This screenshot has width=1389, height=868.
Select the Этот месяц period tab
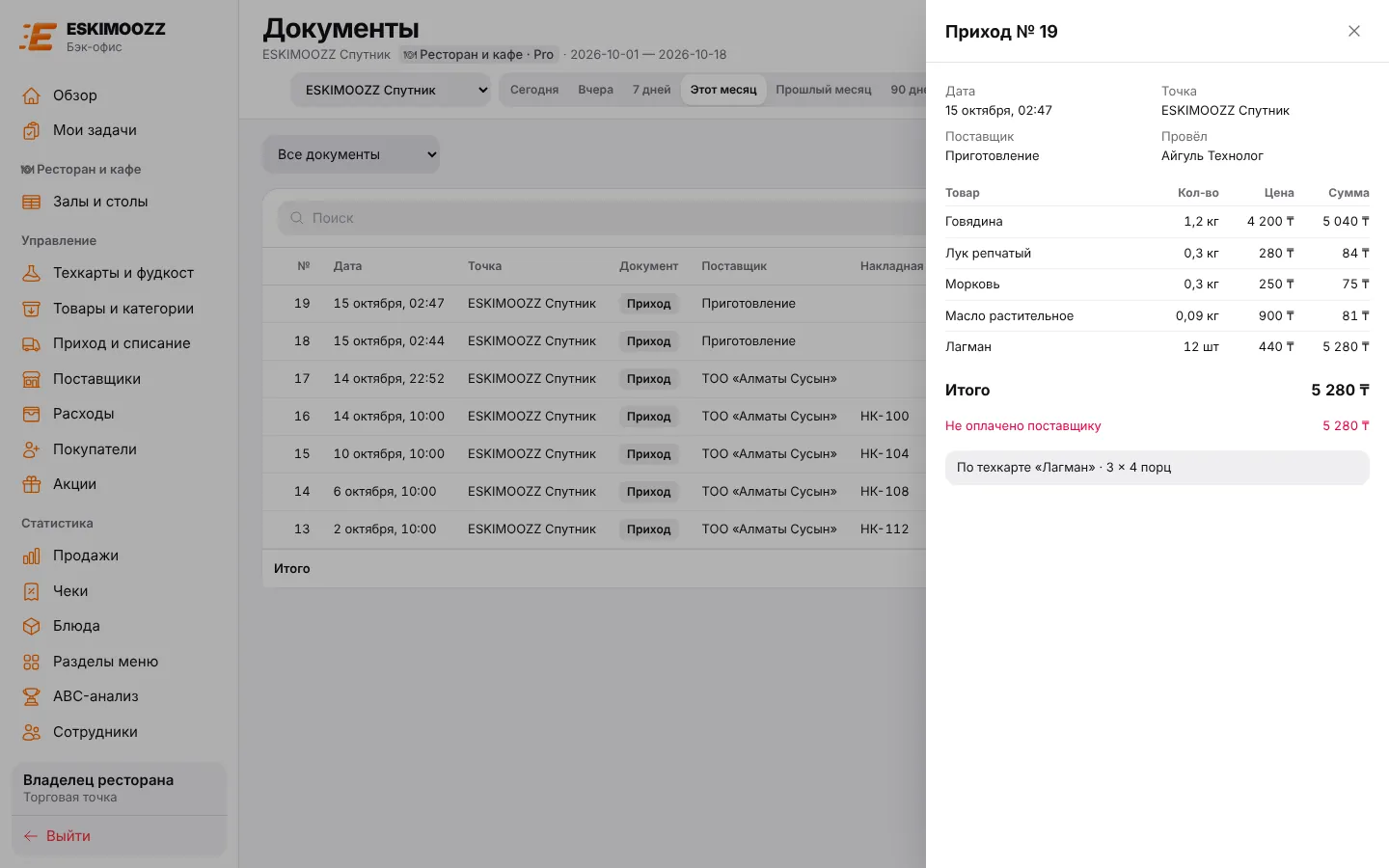(723, 90)
